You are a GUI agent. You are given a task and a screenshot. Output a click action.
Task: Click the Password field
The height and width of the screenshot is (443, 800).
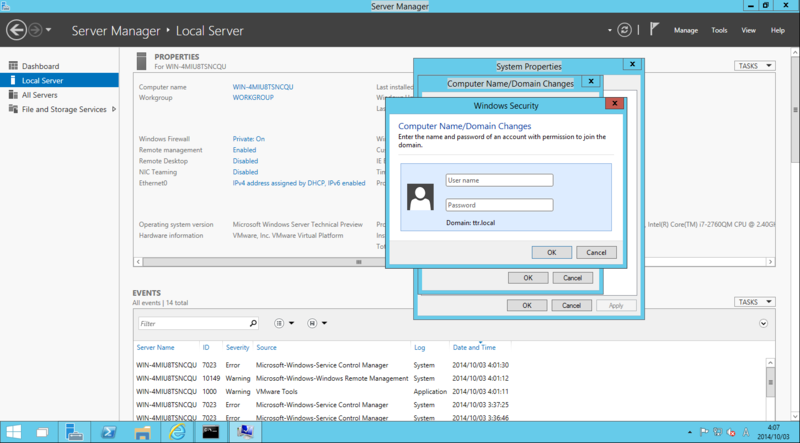[x=499, y=205]
